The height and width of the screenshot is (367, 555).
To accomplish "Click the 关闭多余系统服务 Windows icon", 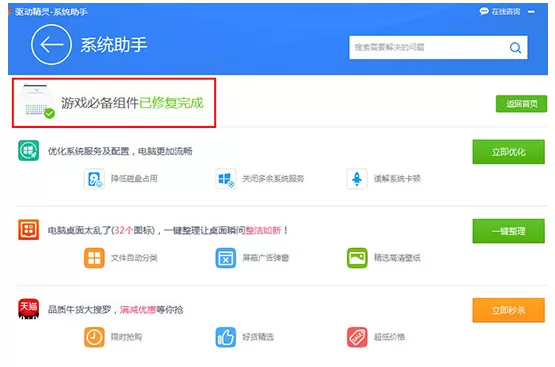I will (x=225, y=179).
